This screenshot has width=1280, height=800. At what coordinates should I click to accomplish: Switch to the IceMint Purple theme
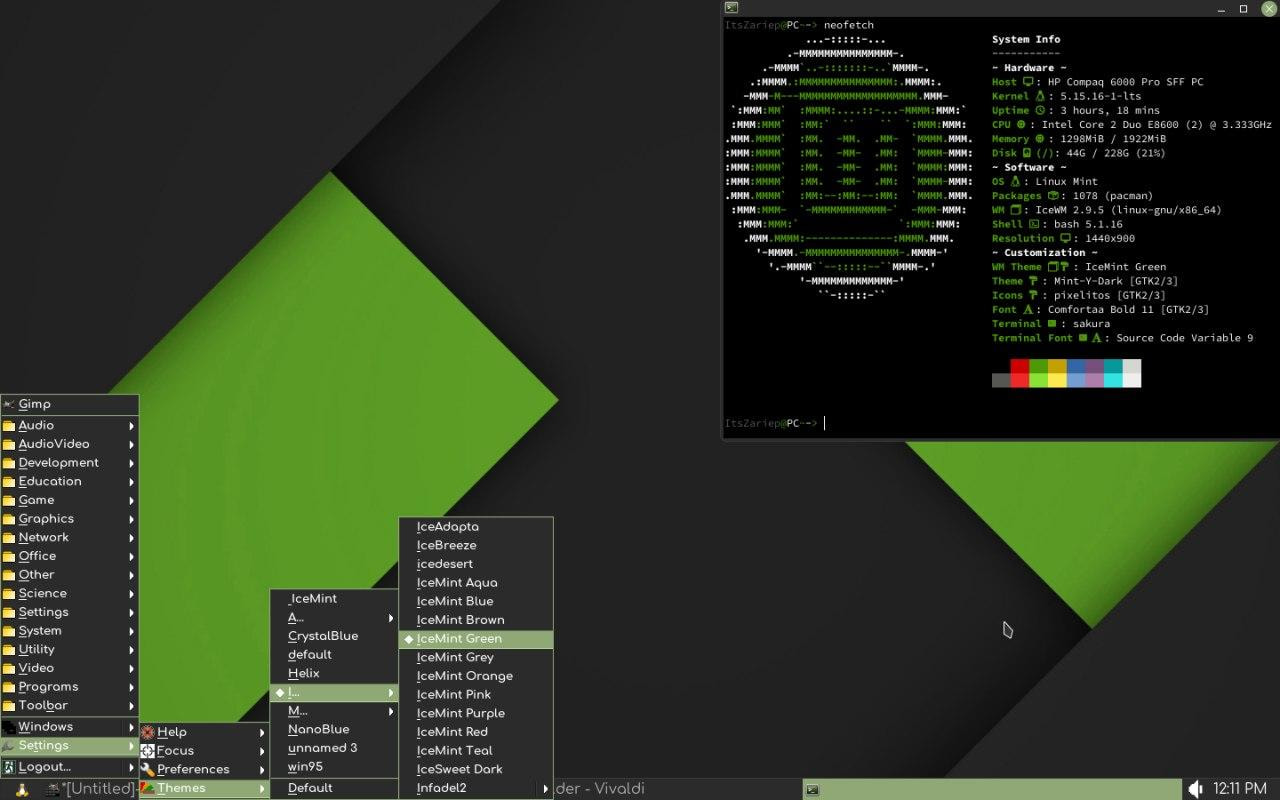tap(460, 713)
